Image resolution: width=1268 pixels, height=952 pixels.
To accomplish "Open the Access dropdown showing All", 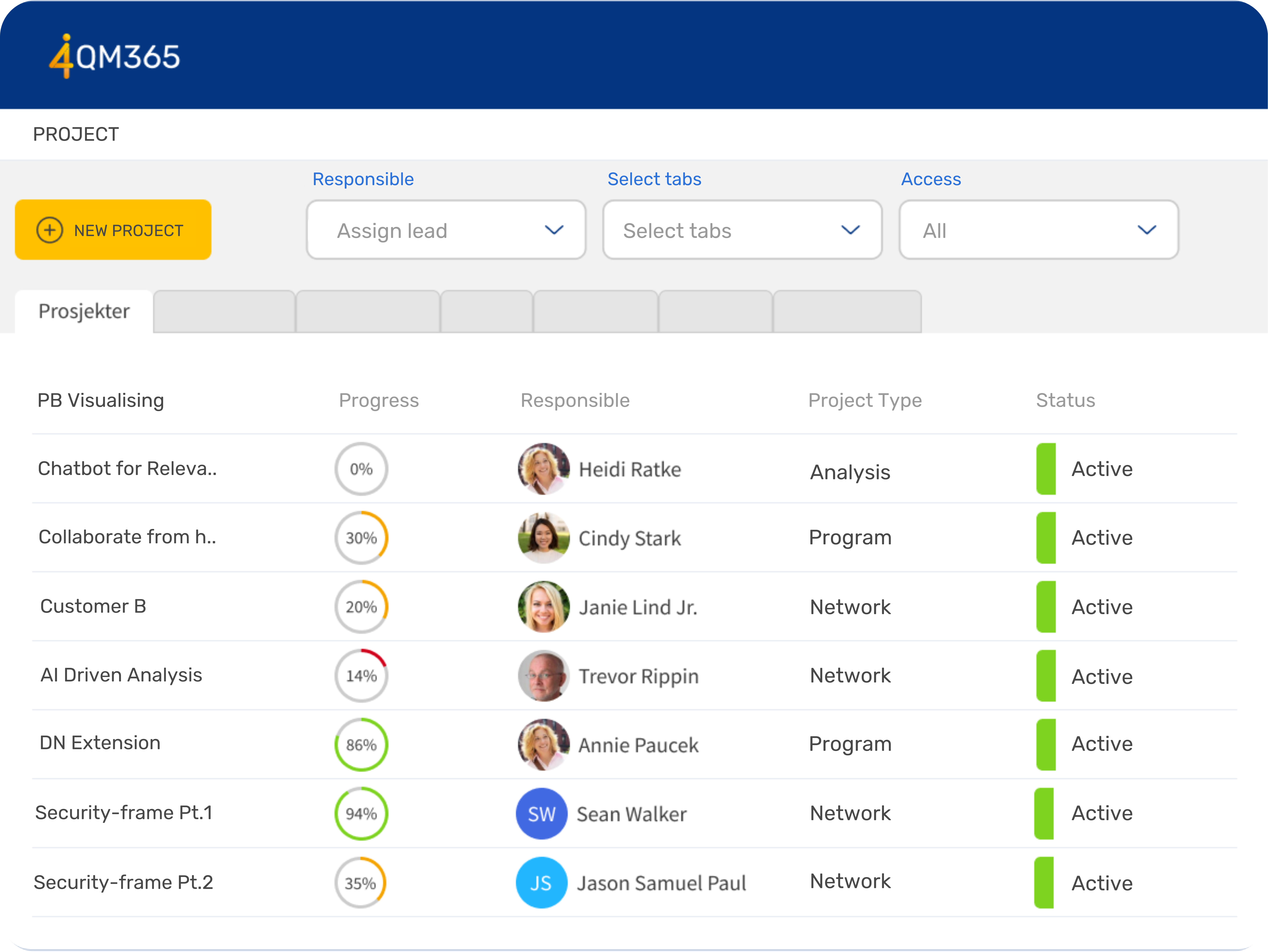I will pos(1039,230).
